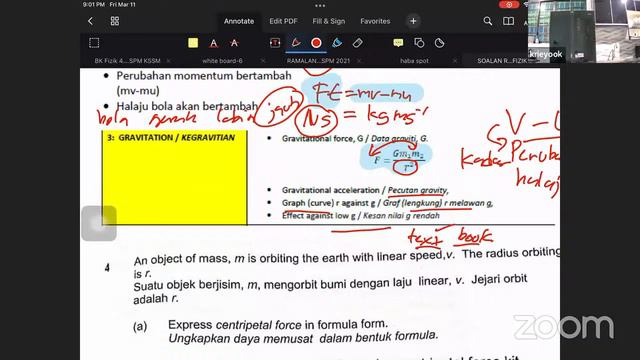The height and width of the screenshot is (360, 640).
Task: Close the white board-6 tab
Action: coord(263,61)
